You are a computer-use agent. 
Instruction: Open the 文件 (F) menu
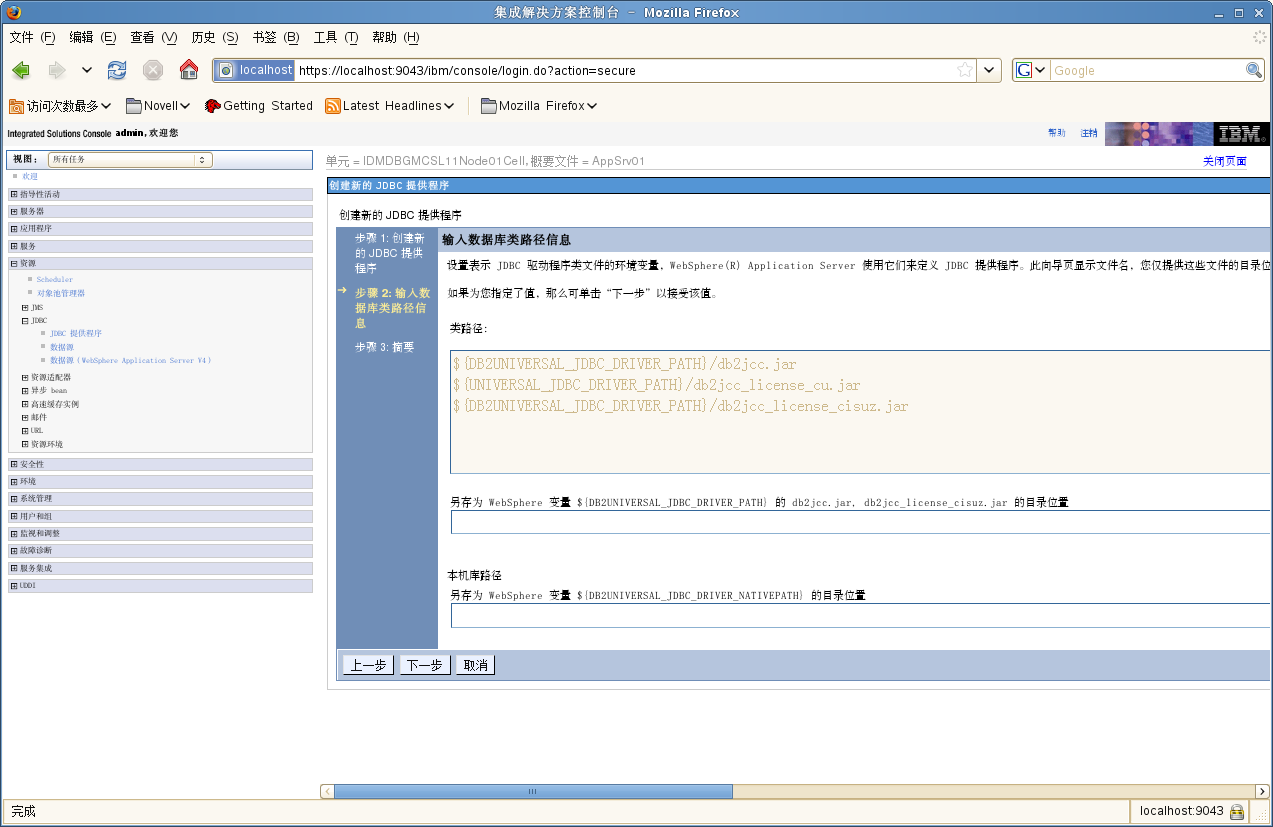32,38
